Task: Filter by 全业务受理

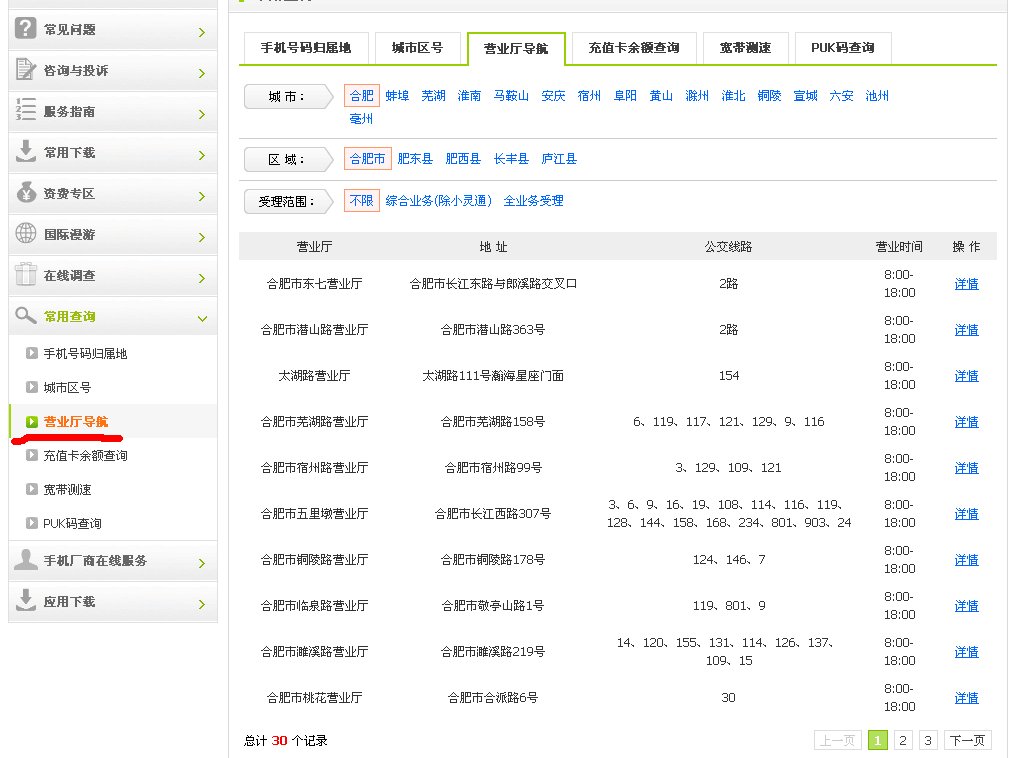Action: pos(533,201)
